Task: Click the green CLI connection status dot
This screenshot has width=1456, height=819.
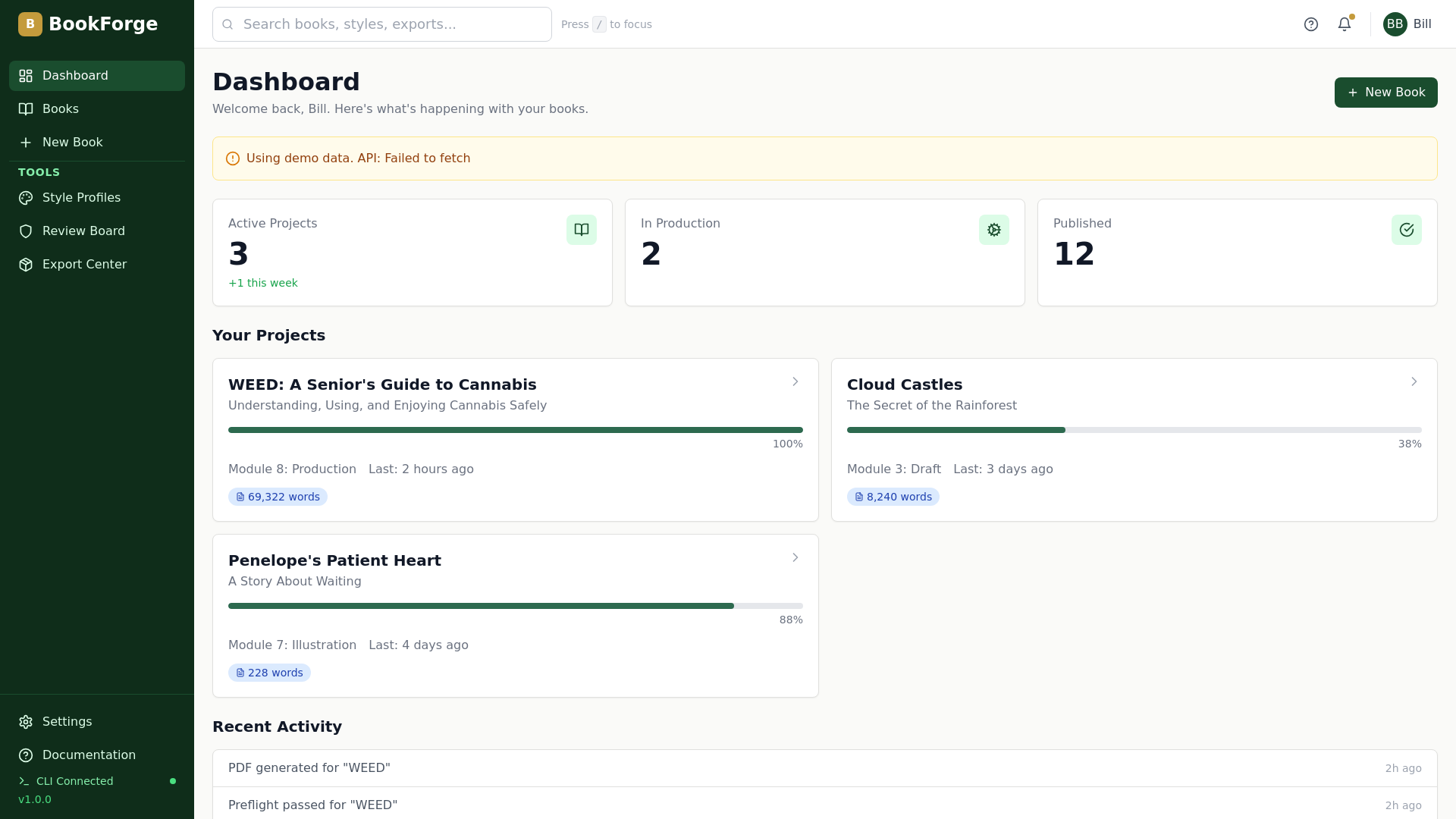Action: tap(173, 781)
